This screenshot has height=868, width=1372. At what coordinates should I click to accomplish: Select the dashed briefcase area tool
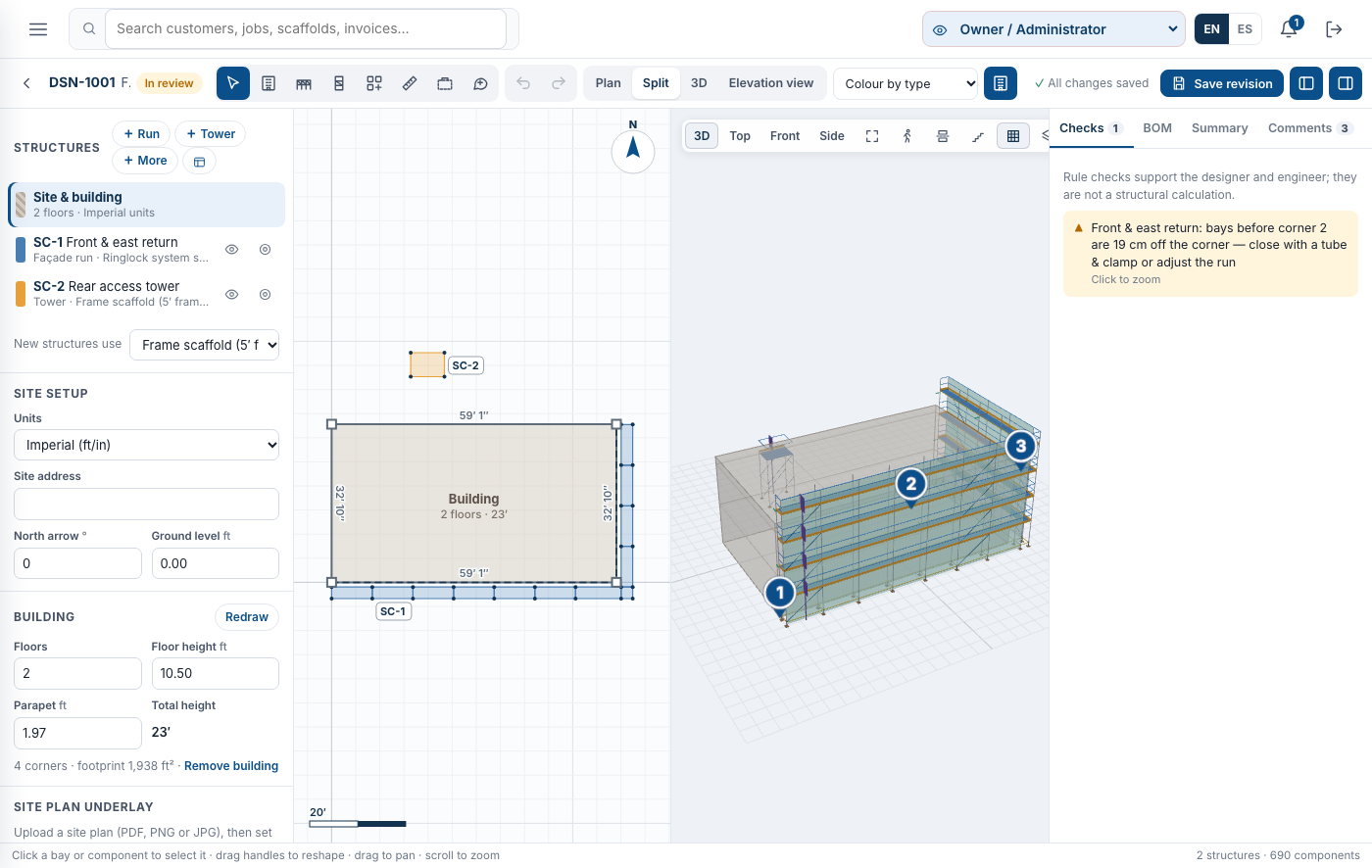(445, 83)
